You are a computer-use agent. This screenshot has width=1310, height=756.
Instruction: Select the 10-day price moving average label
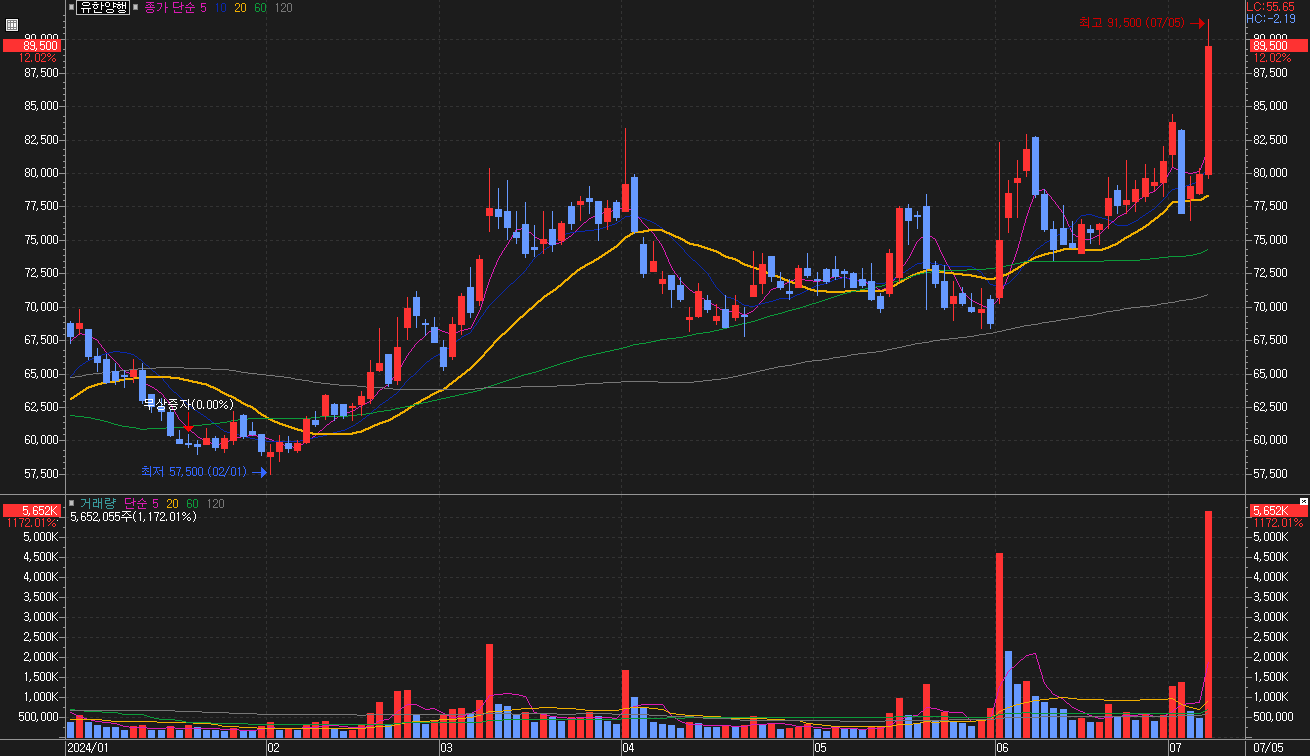click(222, 7)
